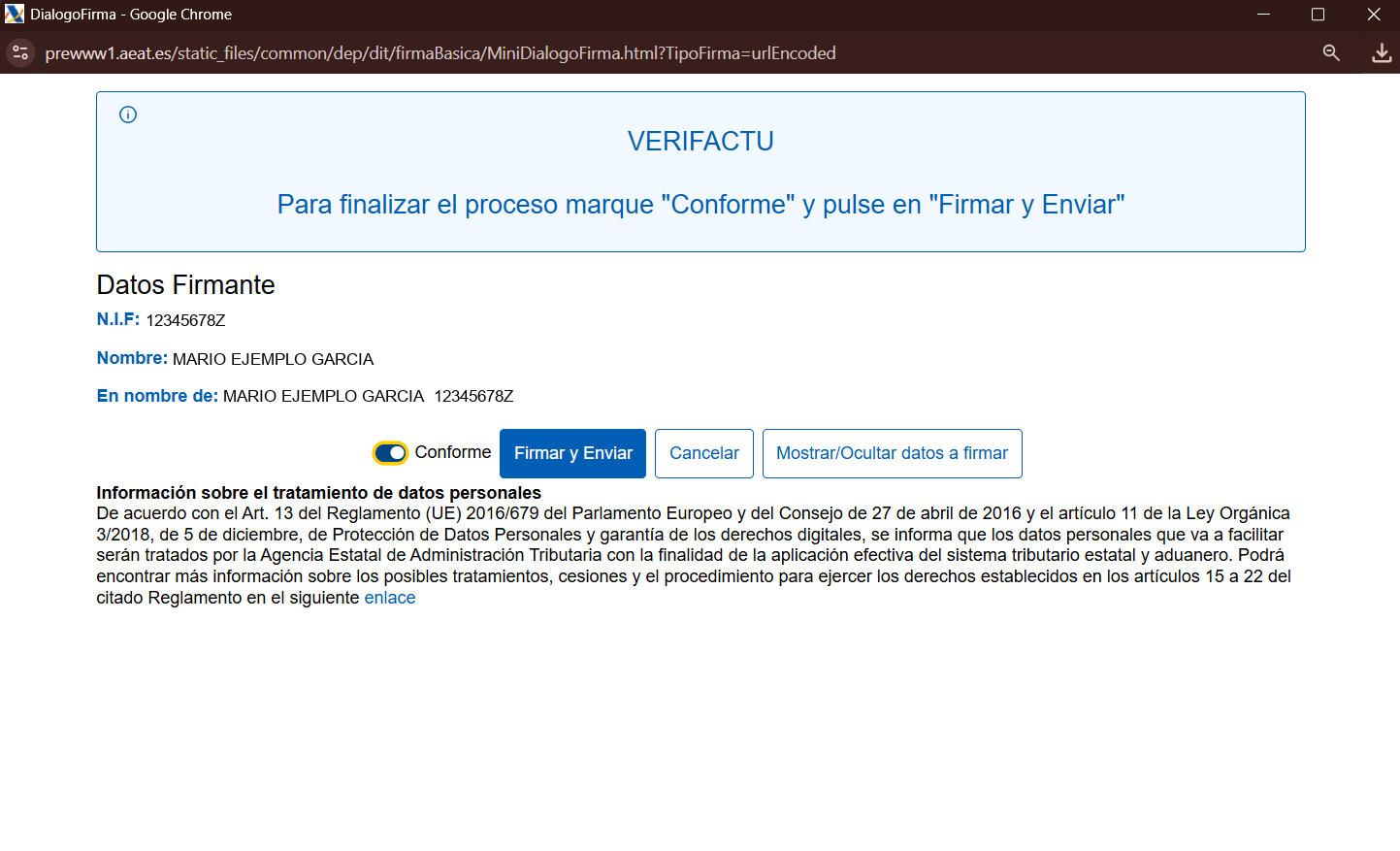Maximize the DialogoFirma window
The height and width of the screenshot is (851, 1400).
click(x=1318, y=15)
